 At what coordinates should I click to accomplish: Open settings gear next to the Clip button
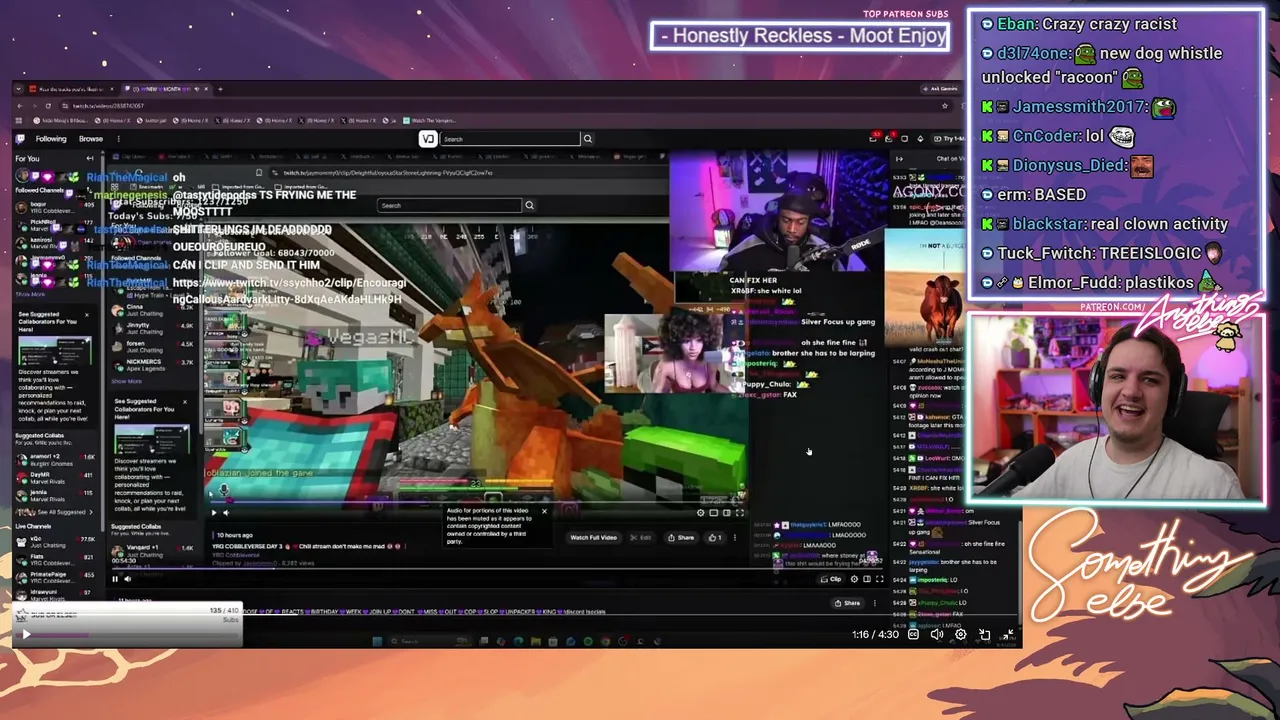(854, 579)
